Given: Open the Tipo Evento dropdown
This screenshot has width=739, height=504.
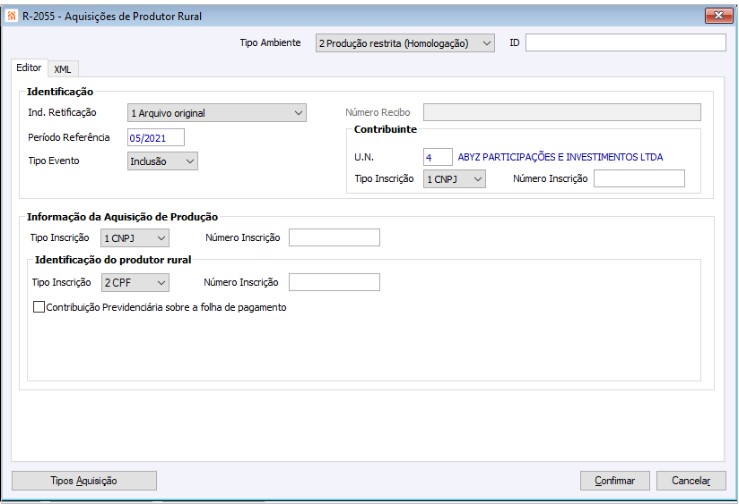Looking at the screenshot, I should point(163,161).
